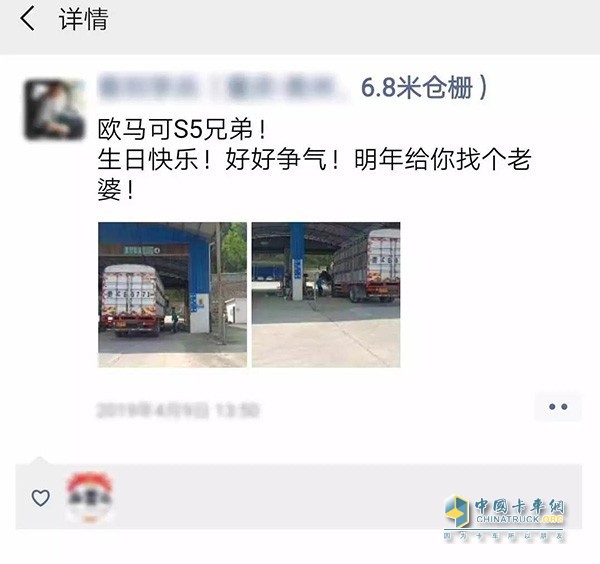600x564 pixels.
Task: Open the two-dot comment menu button
Action: (x=558, y=406)
